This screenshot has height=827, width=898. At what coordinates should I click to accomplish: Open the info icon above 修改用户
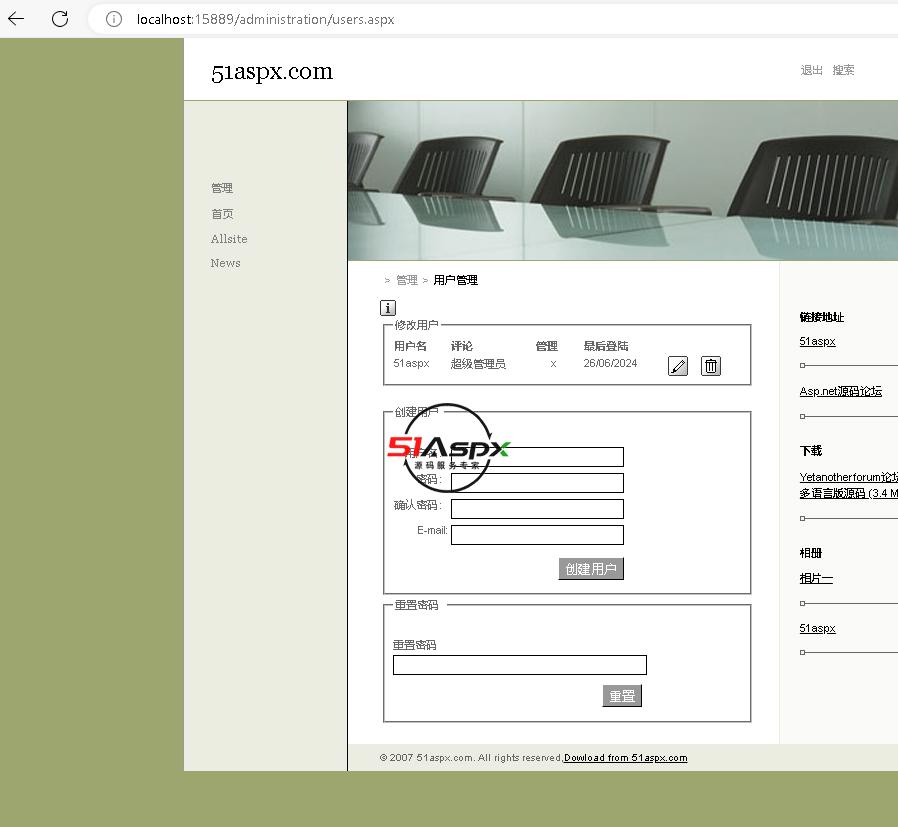coord(388,308)
